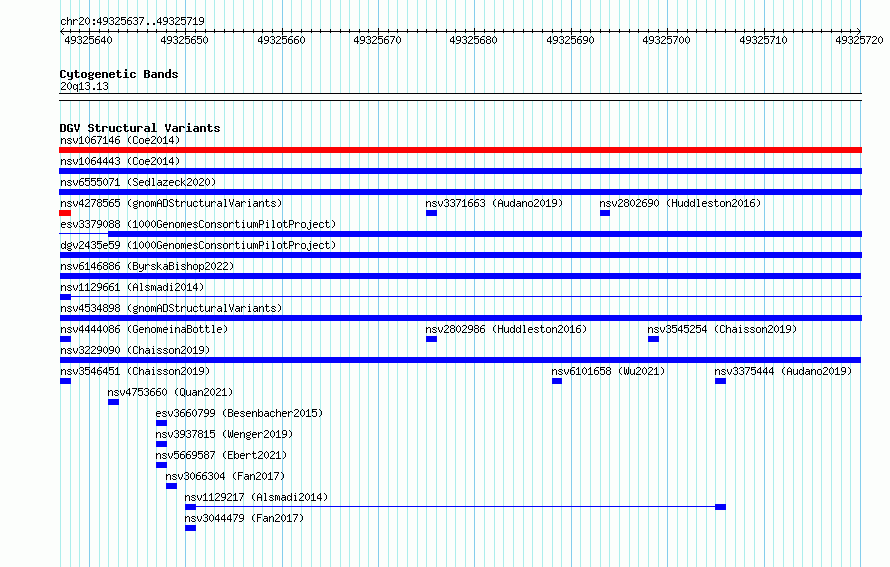Click the blue block under nsv6101658
Image resolution: width=890 pixels, height=567 pixels.
(x=557, y=381)
